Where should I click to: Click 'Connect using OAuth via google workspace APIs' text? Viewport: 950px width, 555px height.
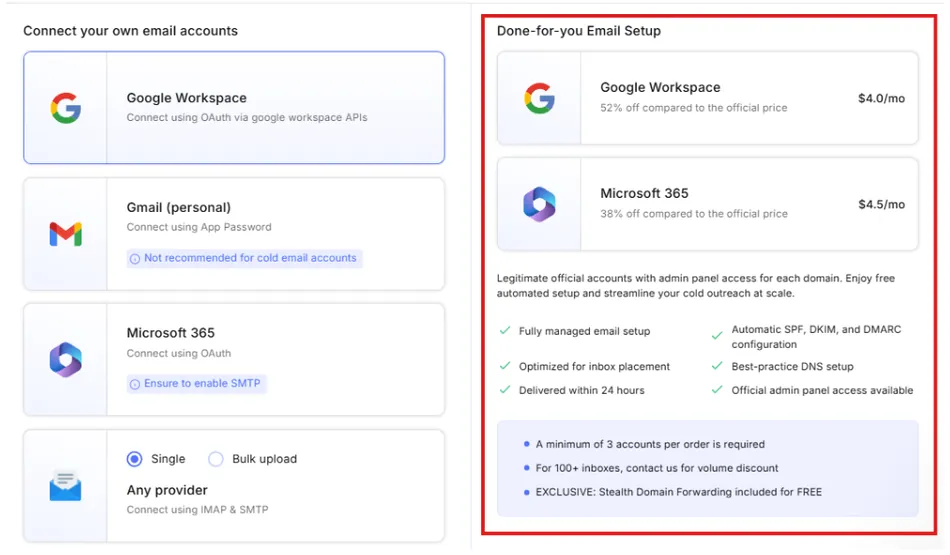click(x=247, y=118)
